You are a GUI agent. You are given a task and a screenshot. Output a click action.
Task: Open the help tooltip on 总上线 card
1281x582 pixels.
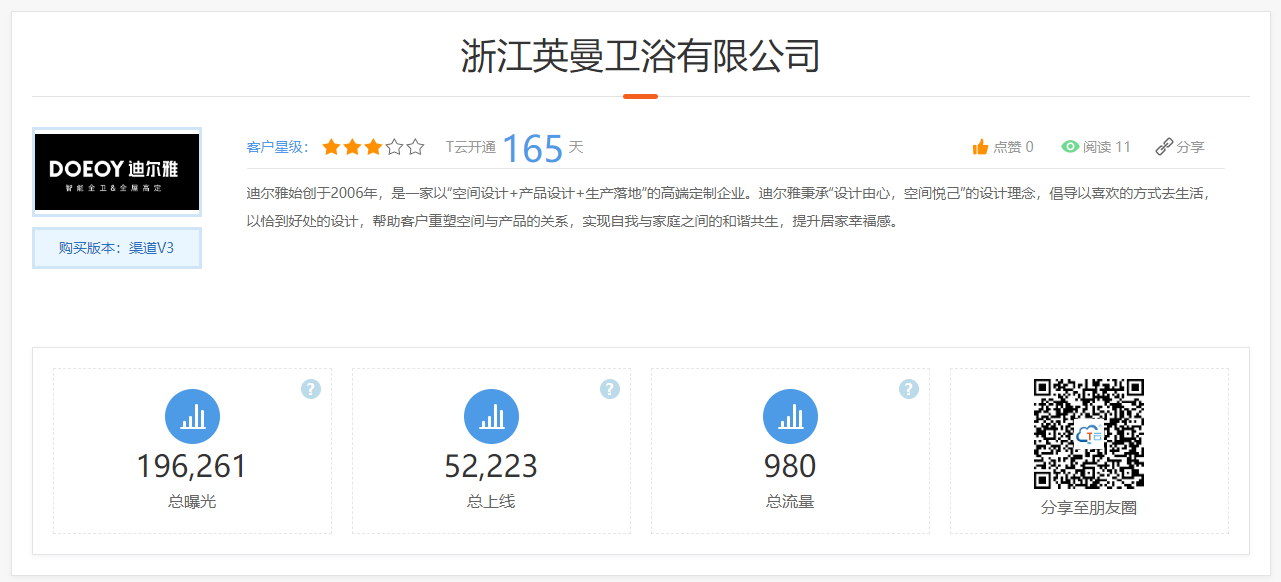[610, 389]
